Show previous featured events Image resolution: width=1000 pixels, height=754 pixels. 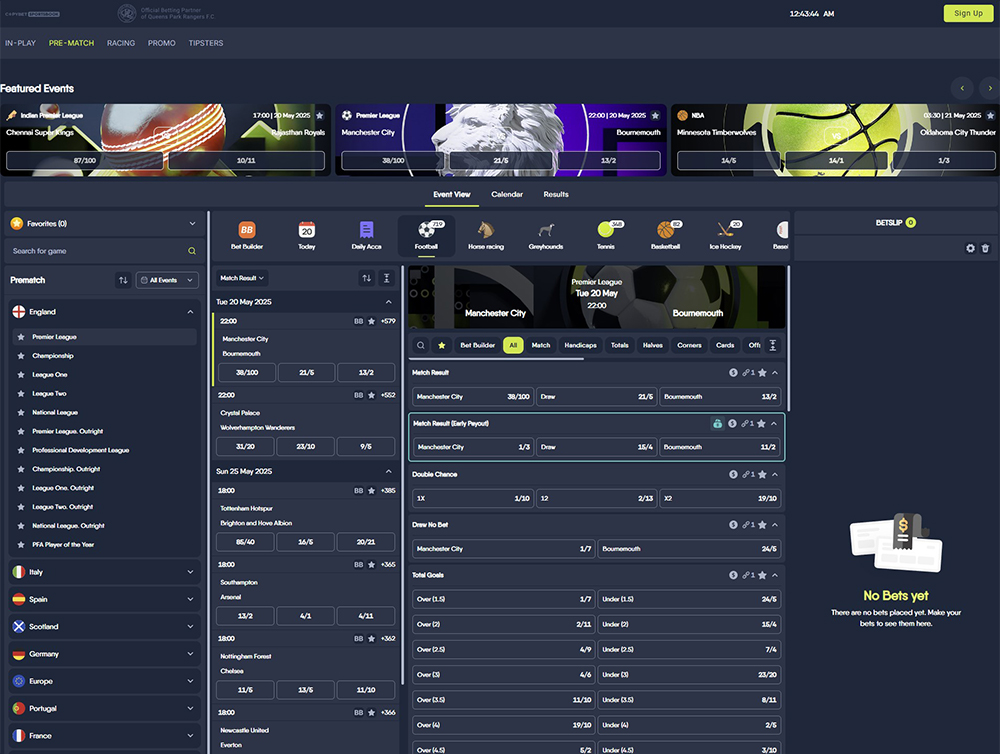[962, 88]
